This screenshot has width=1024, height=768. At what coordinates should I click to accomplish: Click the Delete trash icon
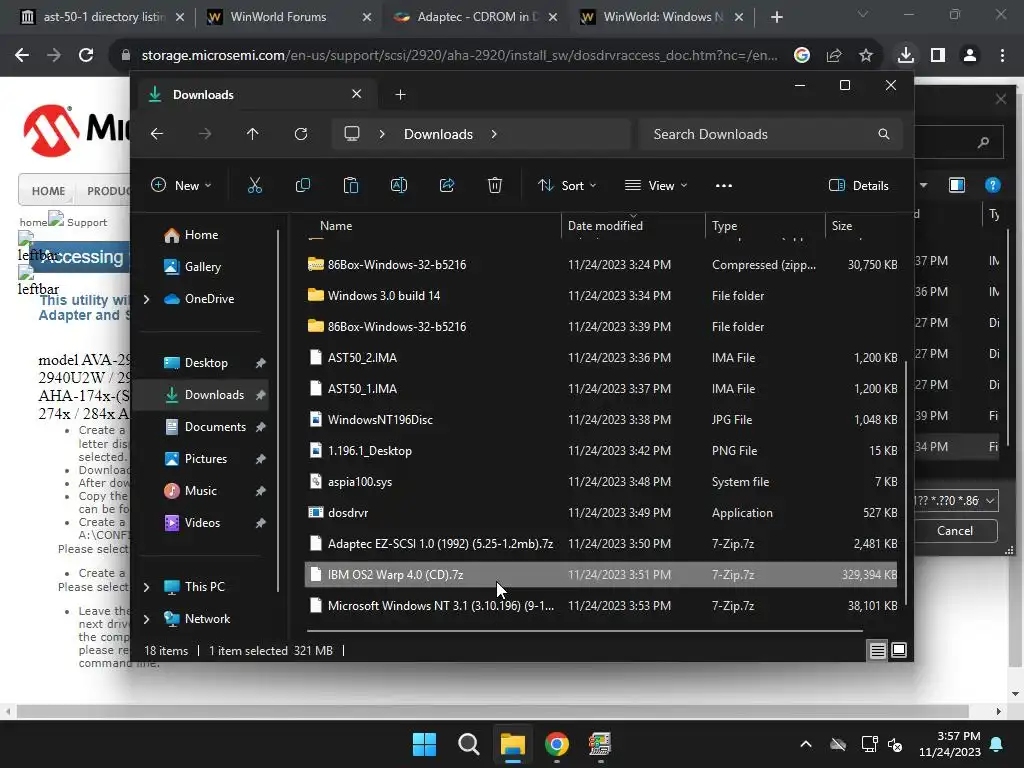point(495,185)
